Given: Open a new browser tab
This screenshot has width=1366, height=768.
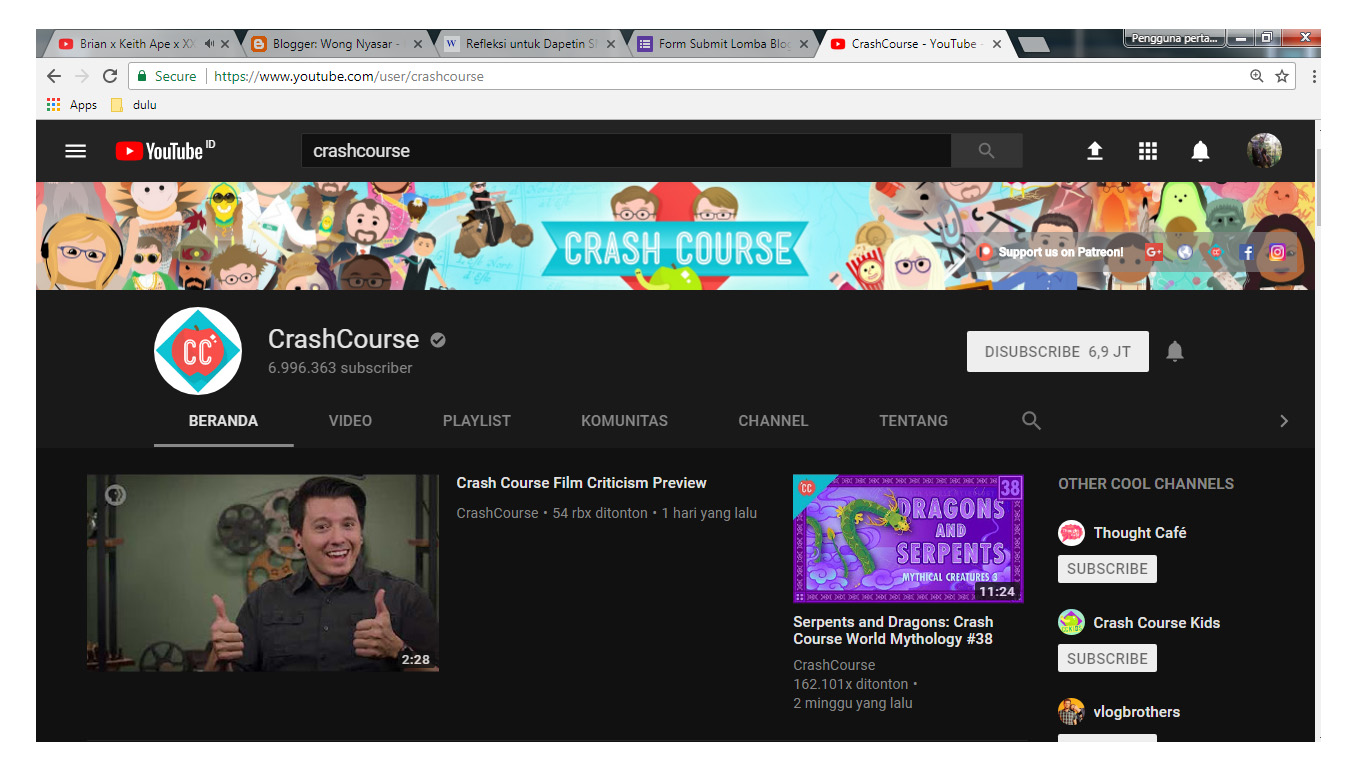Looking at the screenshot, I should click(1033, 44).
